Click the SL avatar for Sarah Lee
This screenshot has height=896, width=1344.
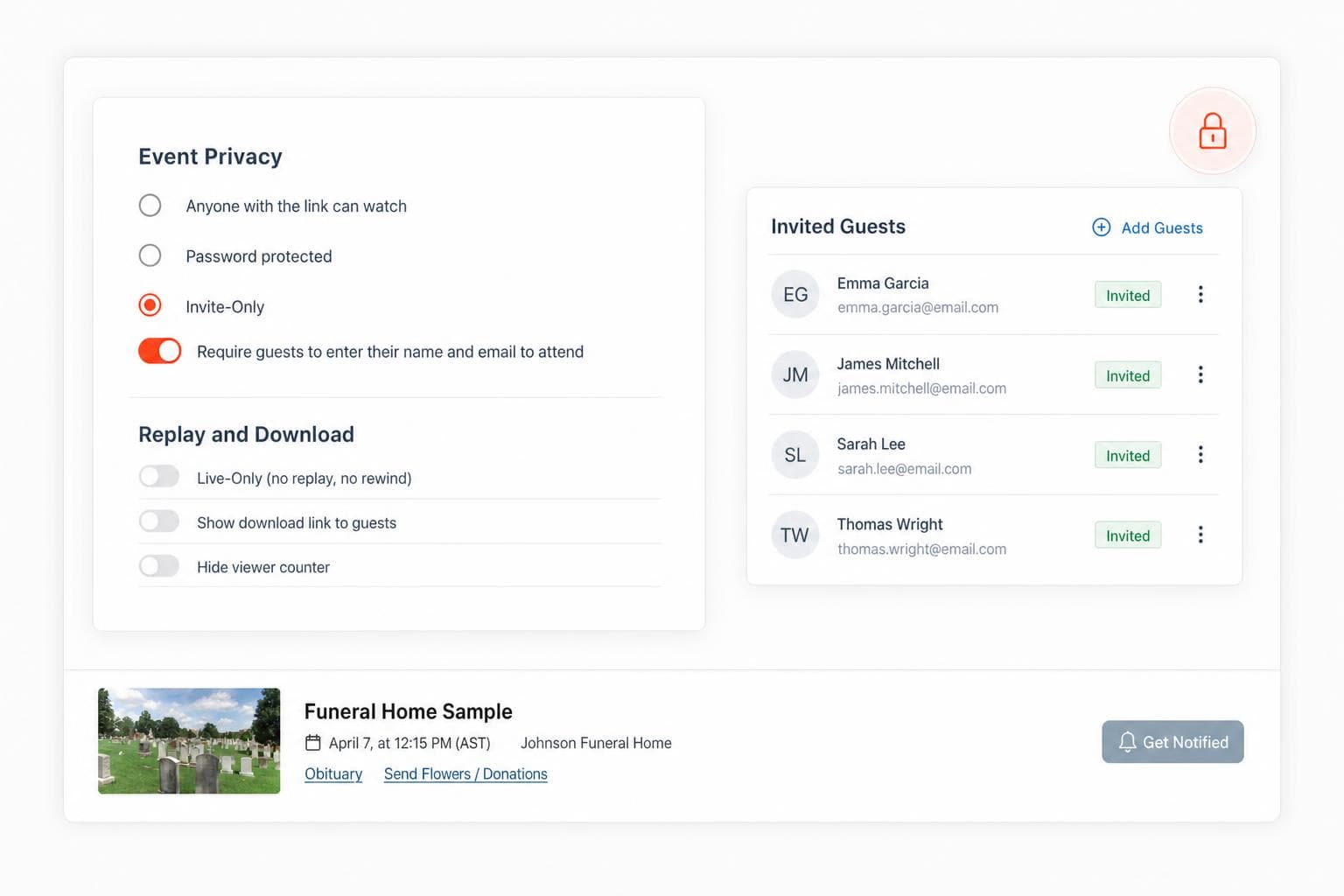point(795,455)
